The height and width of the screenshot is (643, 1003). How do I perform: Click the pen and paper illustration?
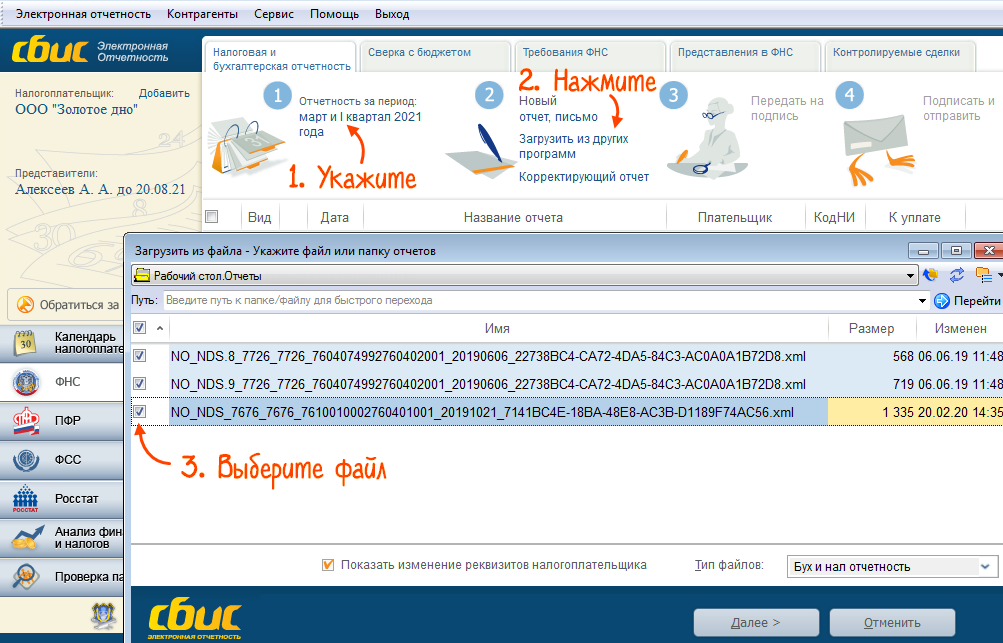480,152
